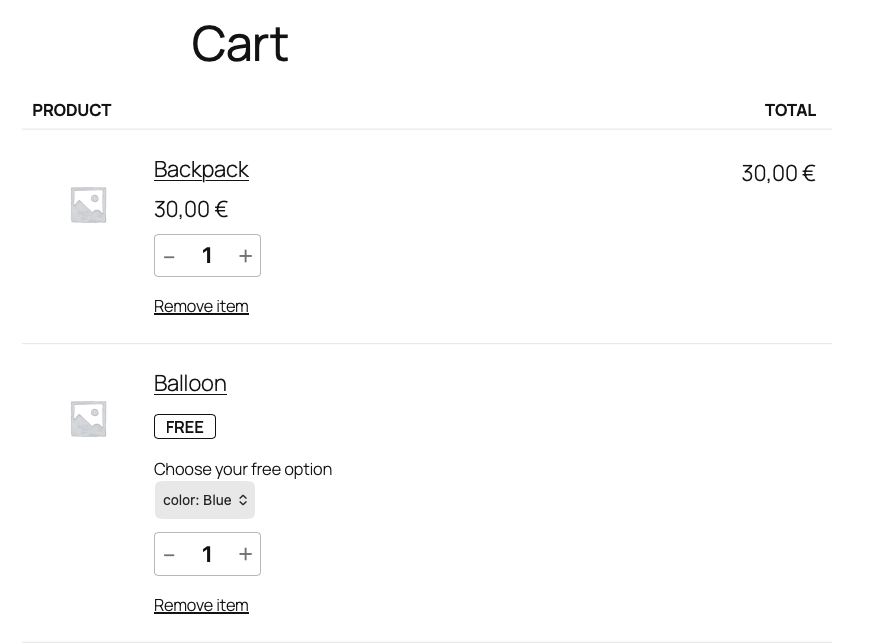873x644 pixels.
Task: Remove the Backpack item from the cart
Action: coord(201,305)
